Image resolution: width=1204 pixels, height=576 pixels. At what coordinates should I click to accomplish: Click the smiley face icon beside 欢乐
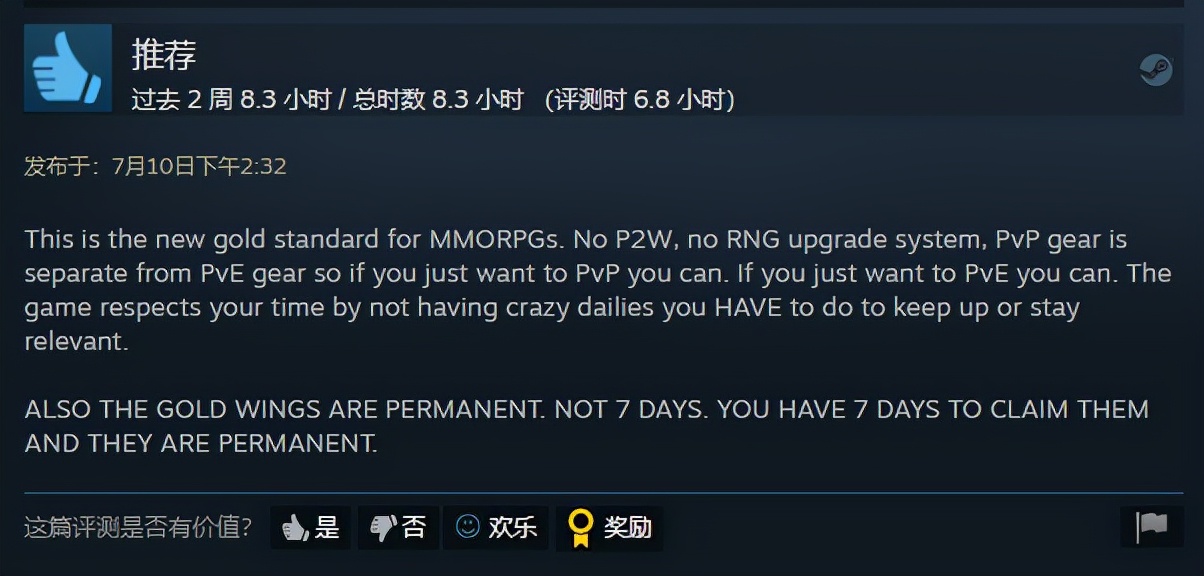[467, 526]
